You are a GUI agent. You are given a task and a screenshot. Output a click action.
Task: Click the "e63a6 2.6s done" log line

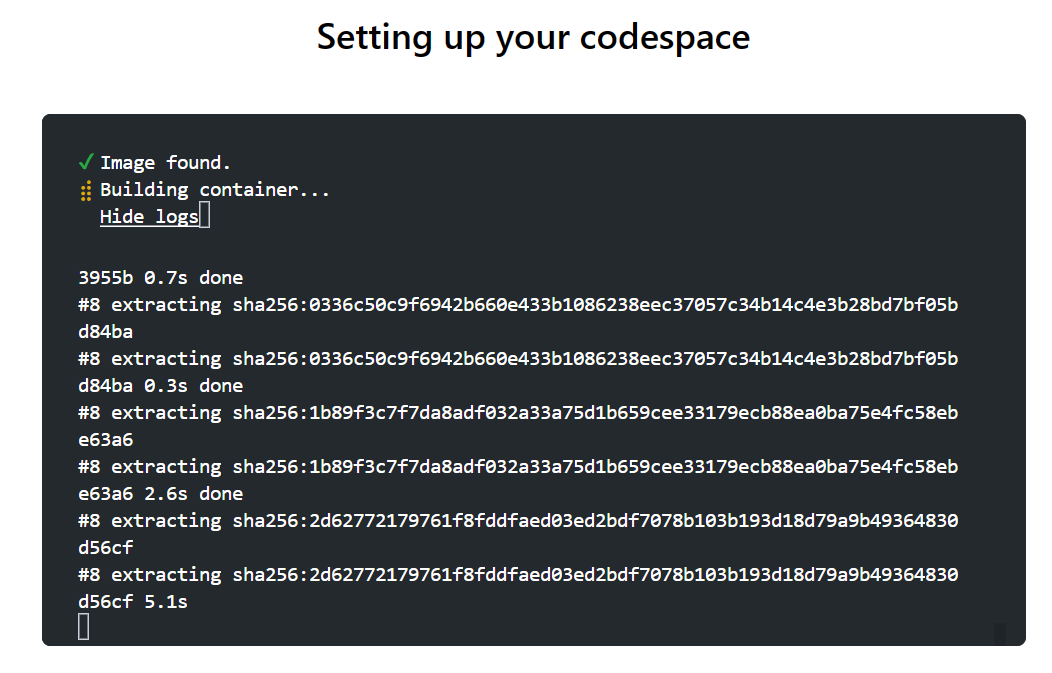(160, 494)
